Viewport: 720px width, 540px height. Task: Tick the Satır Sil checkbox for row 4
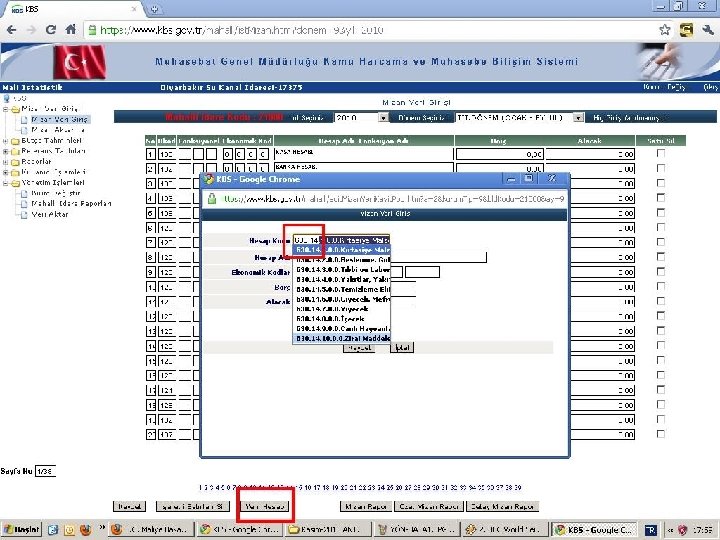click(661, 198)
